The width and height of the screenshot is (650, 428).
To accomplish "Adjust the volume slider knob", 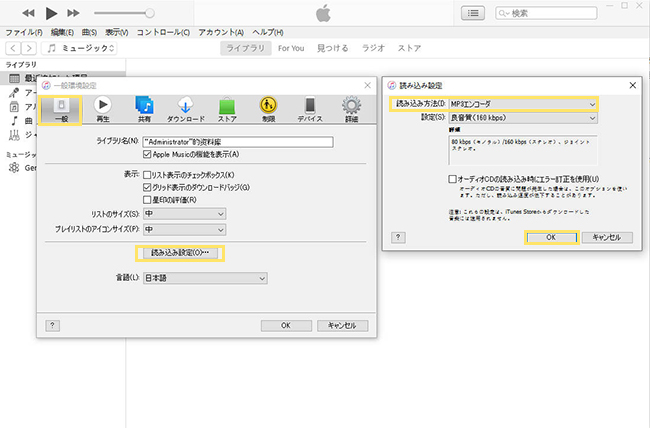I will [x=150, y=13].
